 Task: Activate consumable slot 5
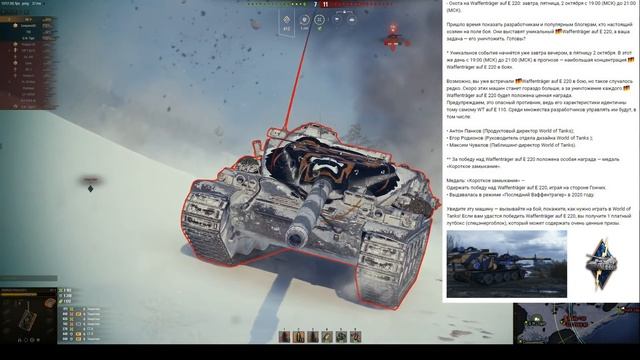[x=341, y=337]
